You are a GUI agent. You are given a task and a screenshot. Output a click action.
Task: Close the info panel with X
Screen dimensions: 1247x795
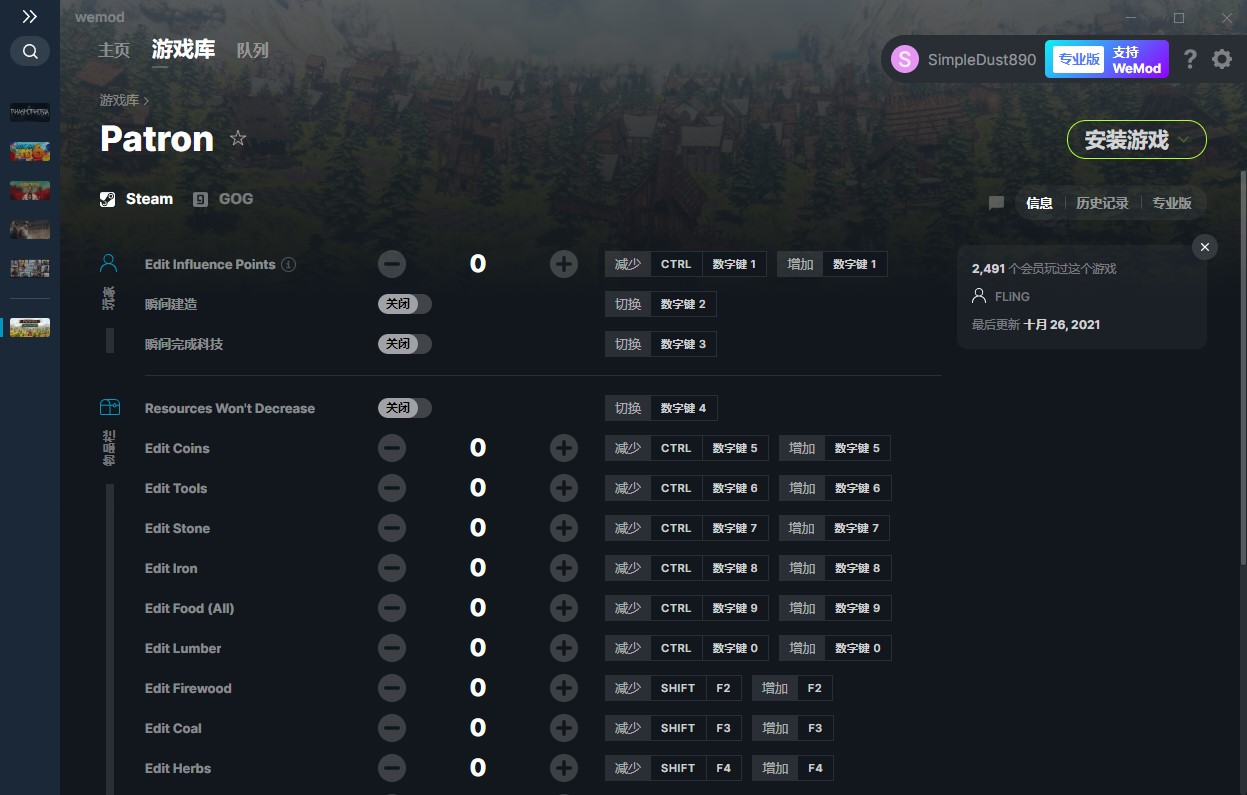(1205, 247)
